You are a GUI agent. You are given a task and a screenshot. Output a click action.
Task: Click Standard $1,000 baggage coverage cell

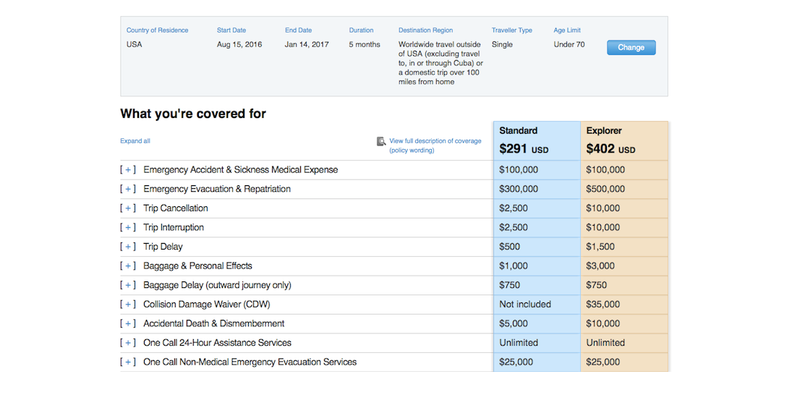point(537,266)
